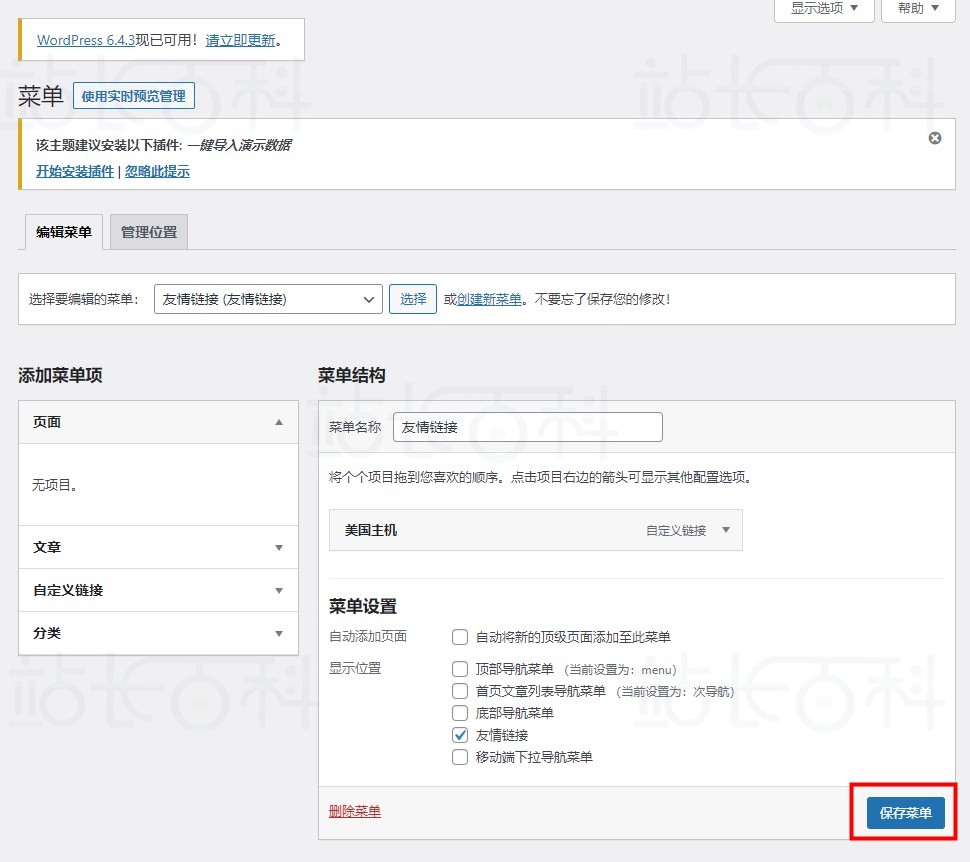Check the 底部导航菜单 location
This screenshot has width=970, height=862.
(x=460, y=713)
